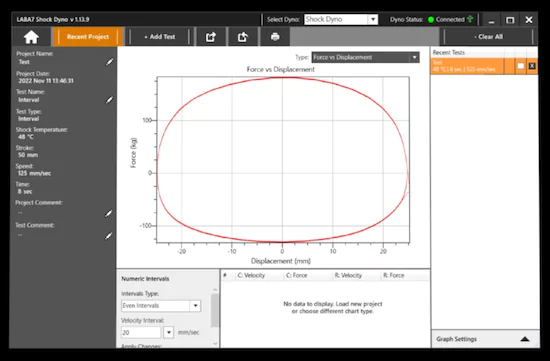Click the project date 2022 Nov 11 value
Screen dimensions: 550x361
[x=46, y=81]
